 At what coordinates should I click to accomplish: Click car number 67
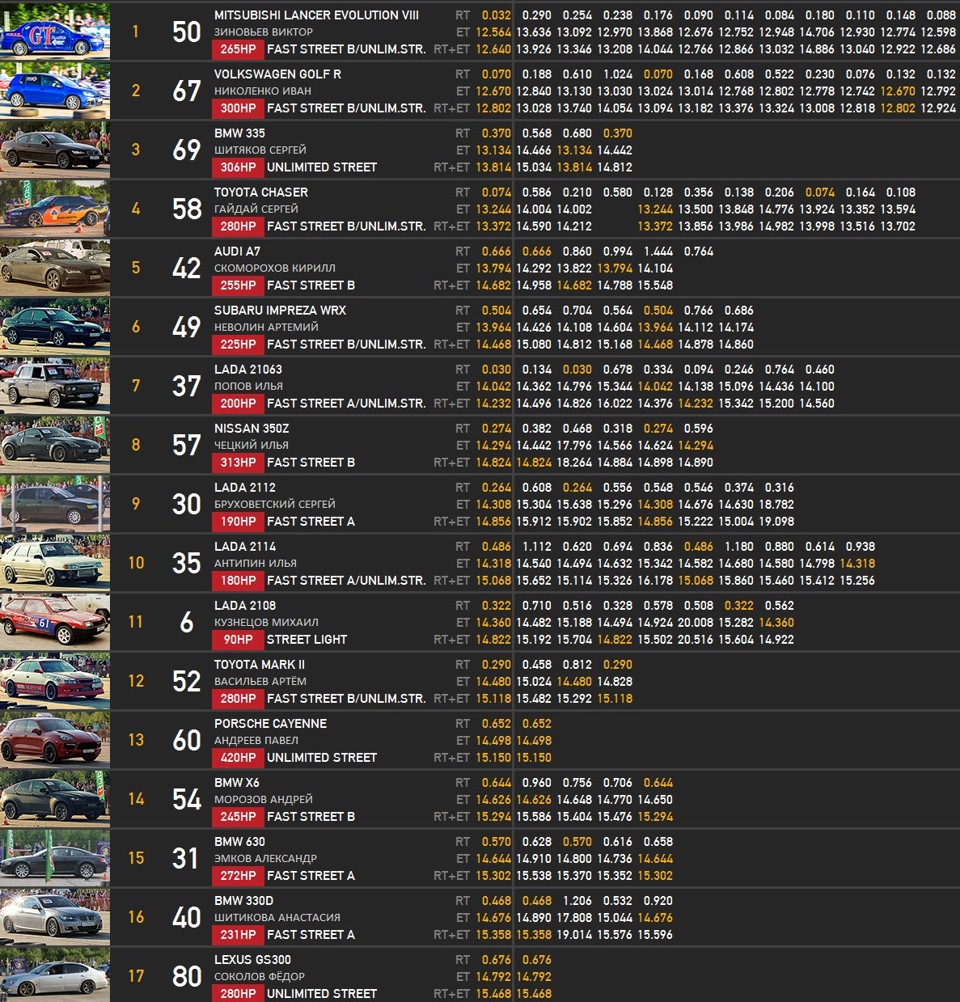point(187,91)
